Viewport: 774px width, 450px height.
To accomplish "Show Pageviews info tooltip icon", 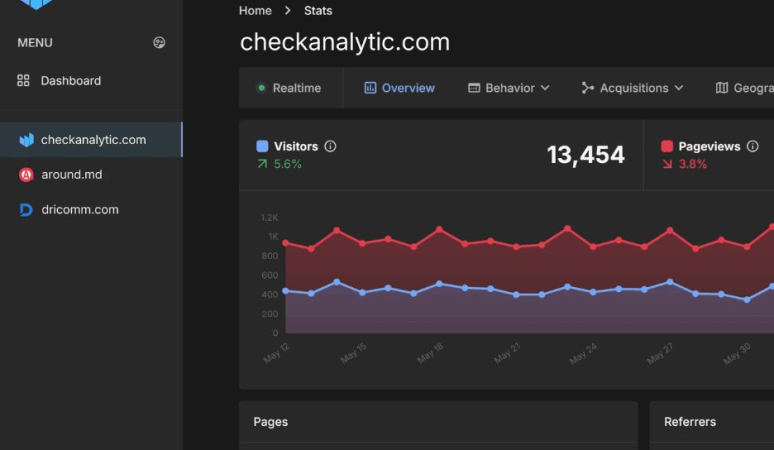I will tap(752, 146).
